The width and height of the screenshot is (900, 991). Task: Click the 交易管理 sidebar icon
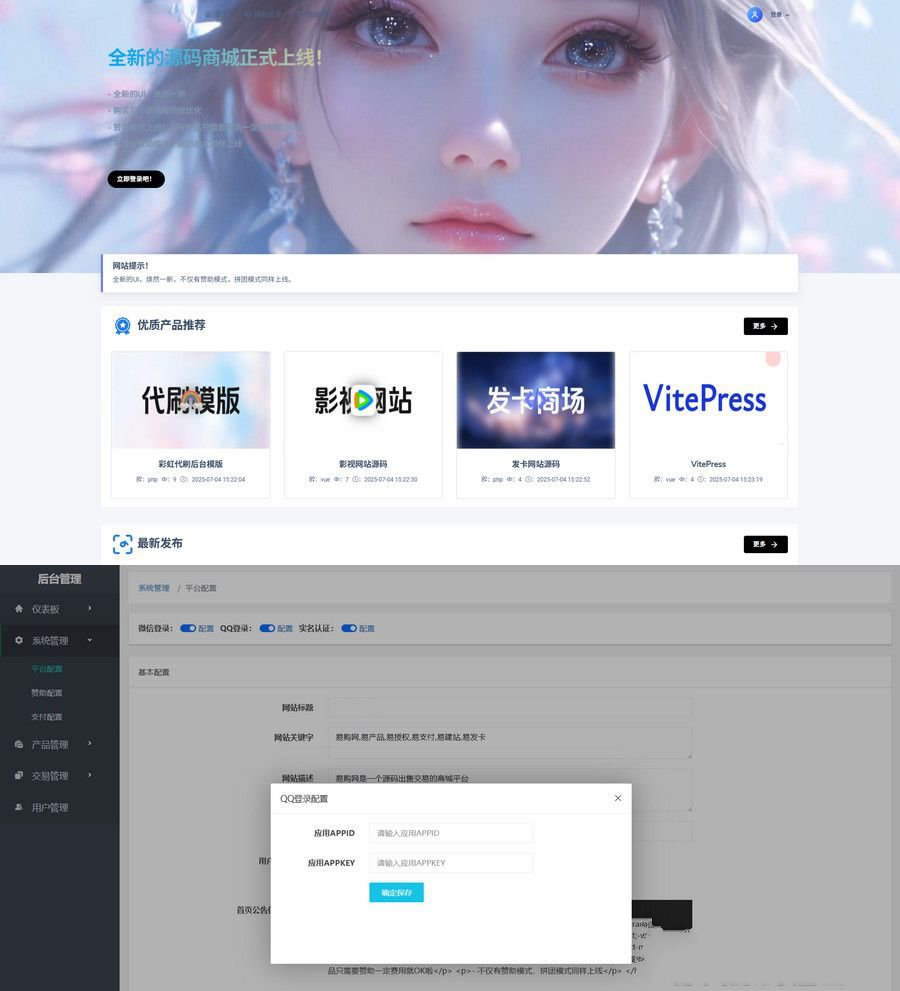(19, 776)
